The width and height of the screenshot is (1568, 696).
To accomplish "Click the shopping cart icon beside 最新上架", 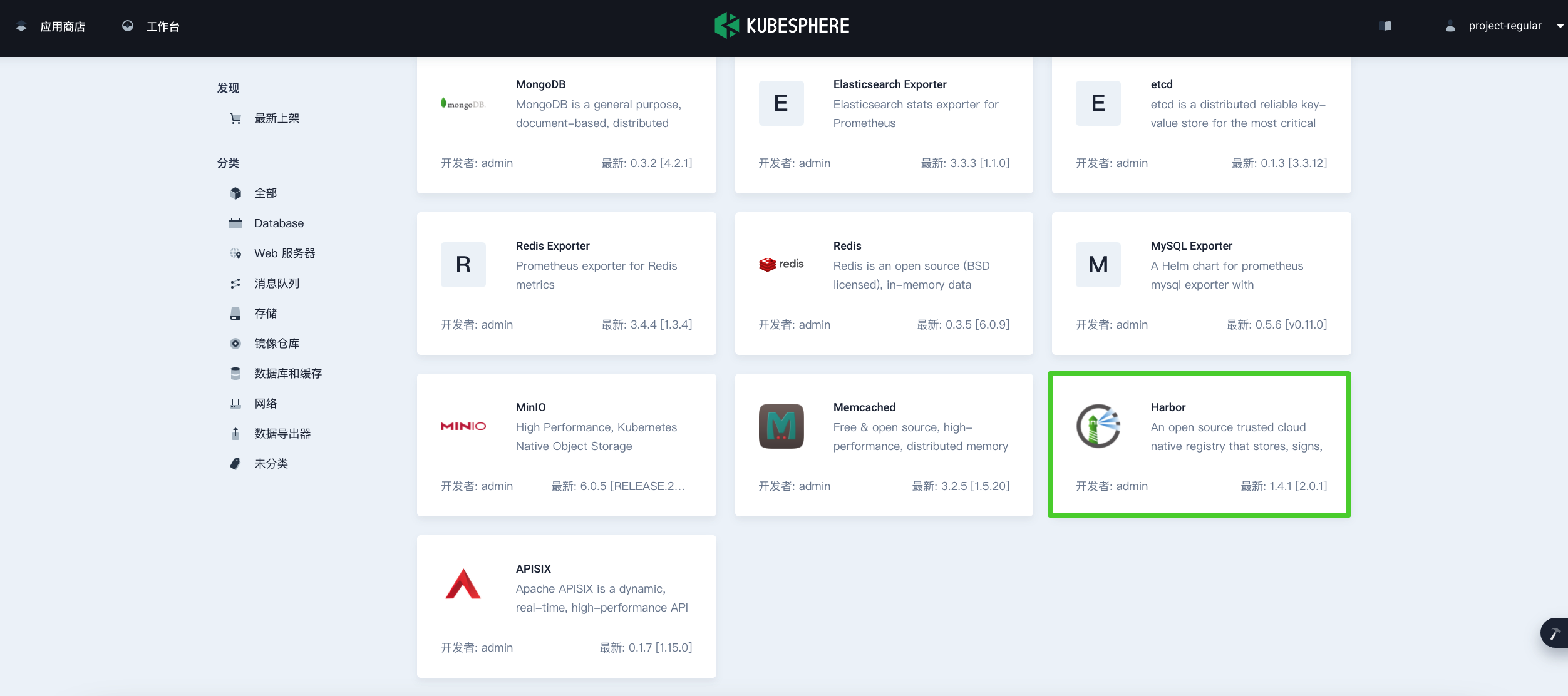I will pos(235,118).
